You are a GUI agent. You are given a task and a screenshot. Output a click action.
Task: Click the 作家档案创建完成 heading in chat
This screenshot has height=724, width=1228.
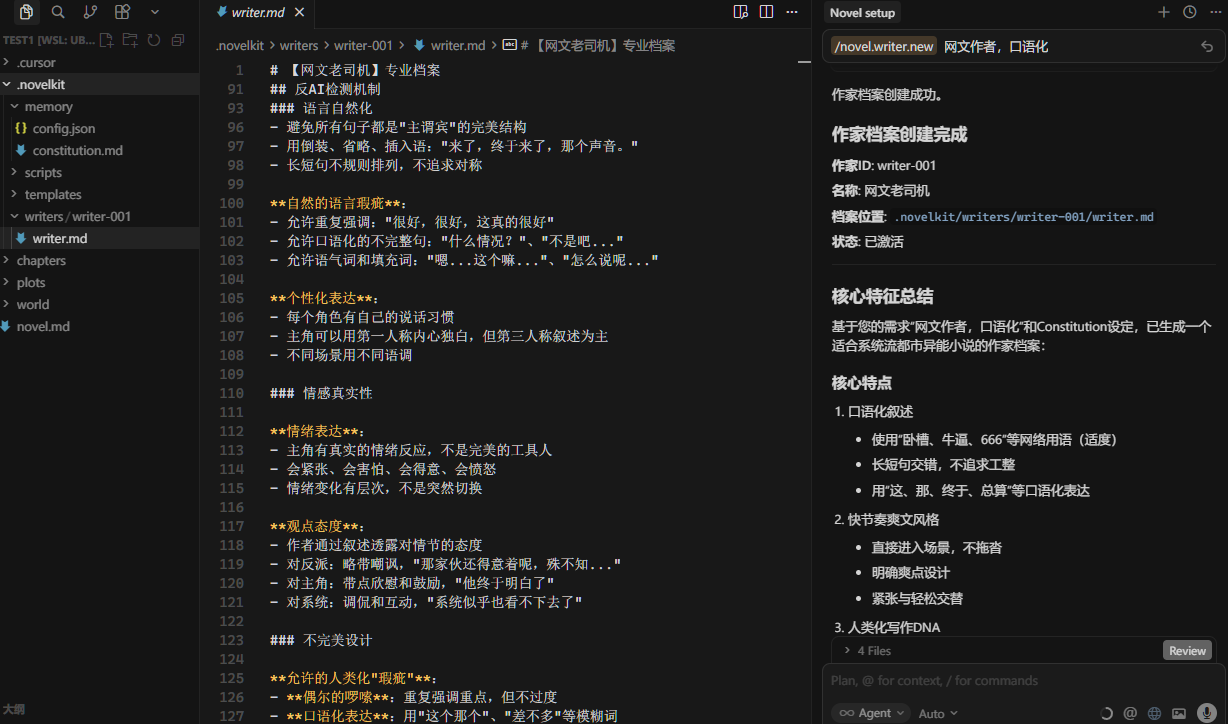coord(899,134)
